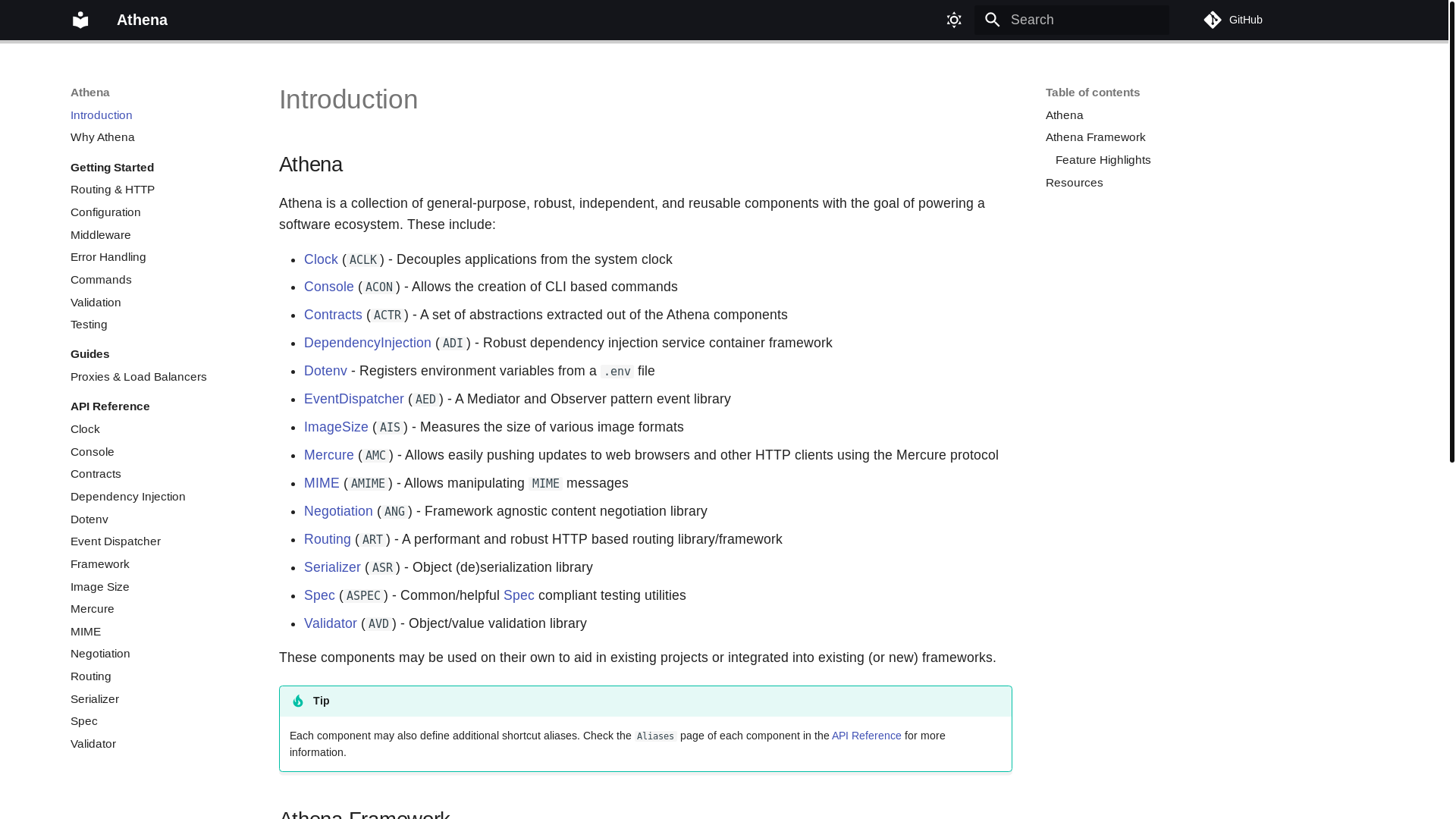
Task: Open Event Dispatcher API reference
Action: (115, 541)
